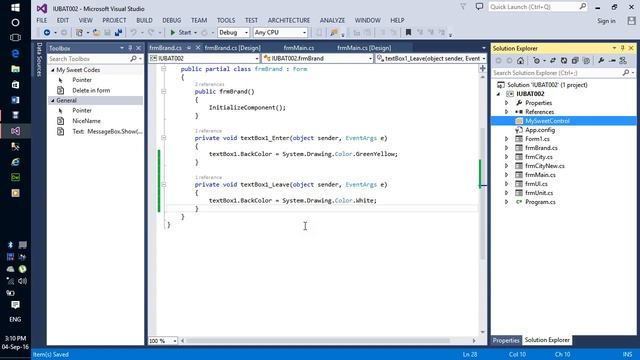640x360 pixels.
Task: Click the Search Toolbox input field
Action: (x=89, y=59)
